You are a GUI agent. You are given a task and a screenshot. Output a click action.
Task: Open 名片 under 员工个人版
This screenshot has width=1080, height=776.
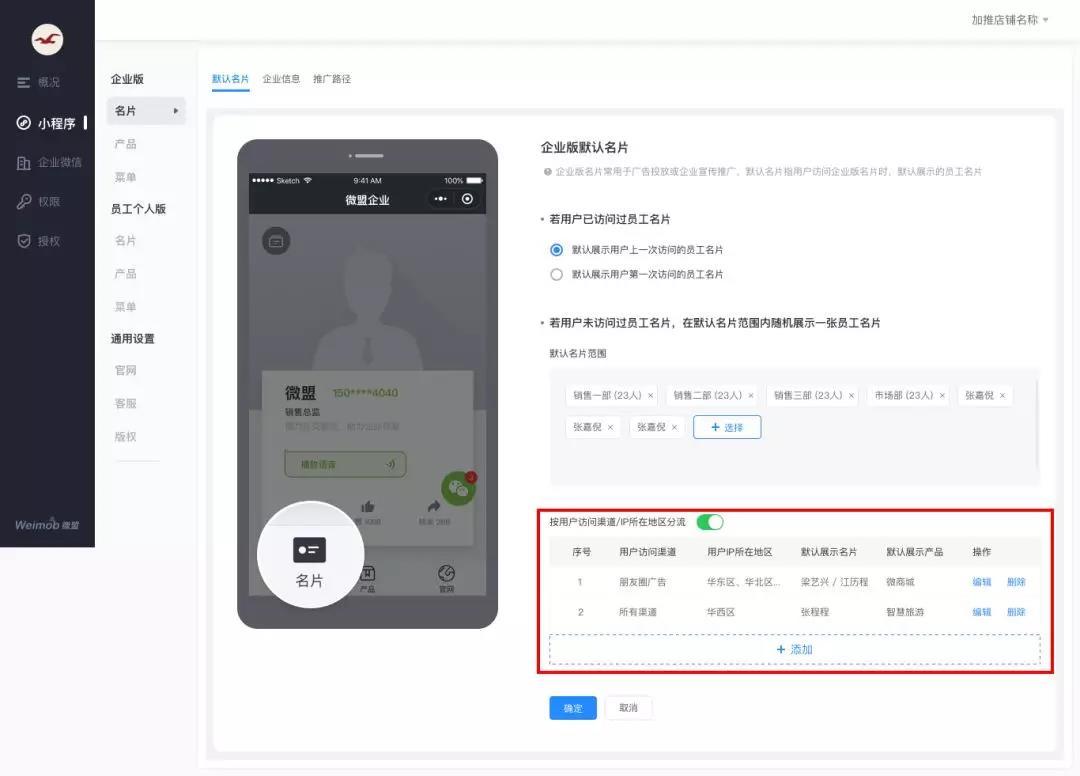(125, 240)
